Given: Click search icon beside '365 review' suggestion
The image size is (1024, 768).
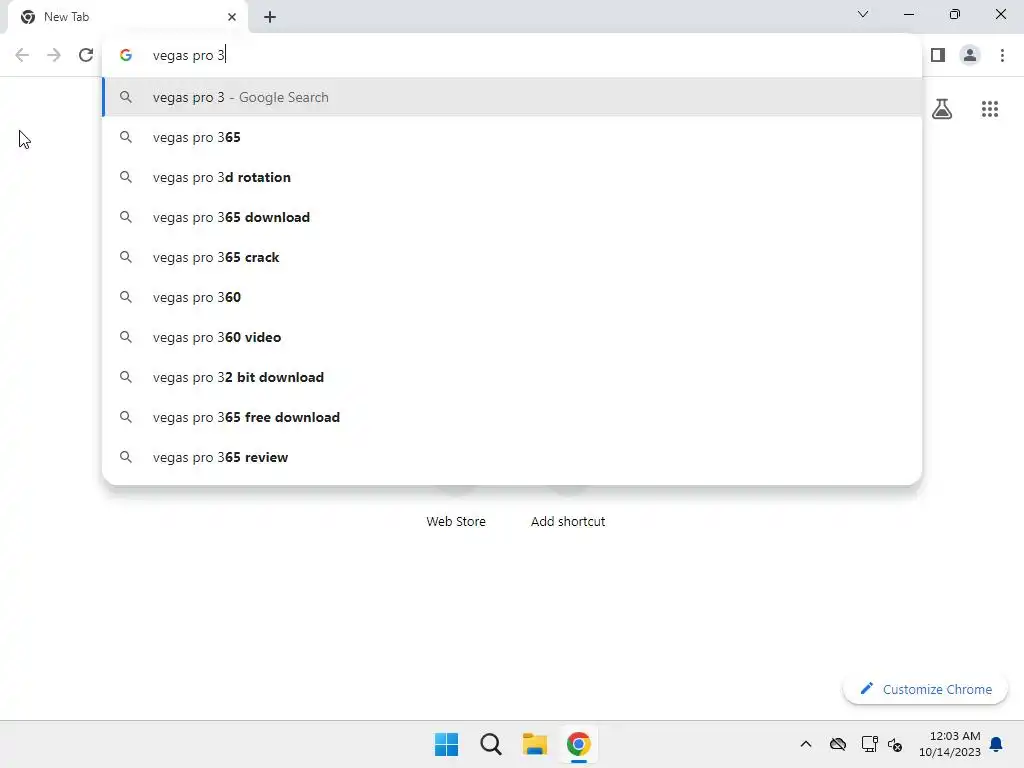Looking at the screenshot, I should tap(126, 457).
